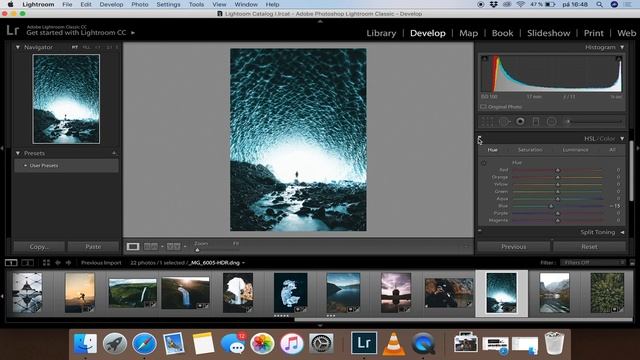Open Spotlight search in menu bar

tap(599, 4)
